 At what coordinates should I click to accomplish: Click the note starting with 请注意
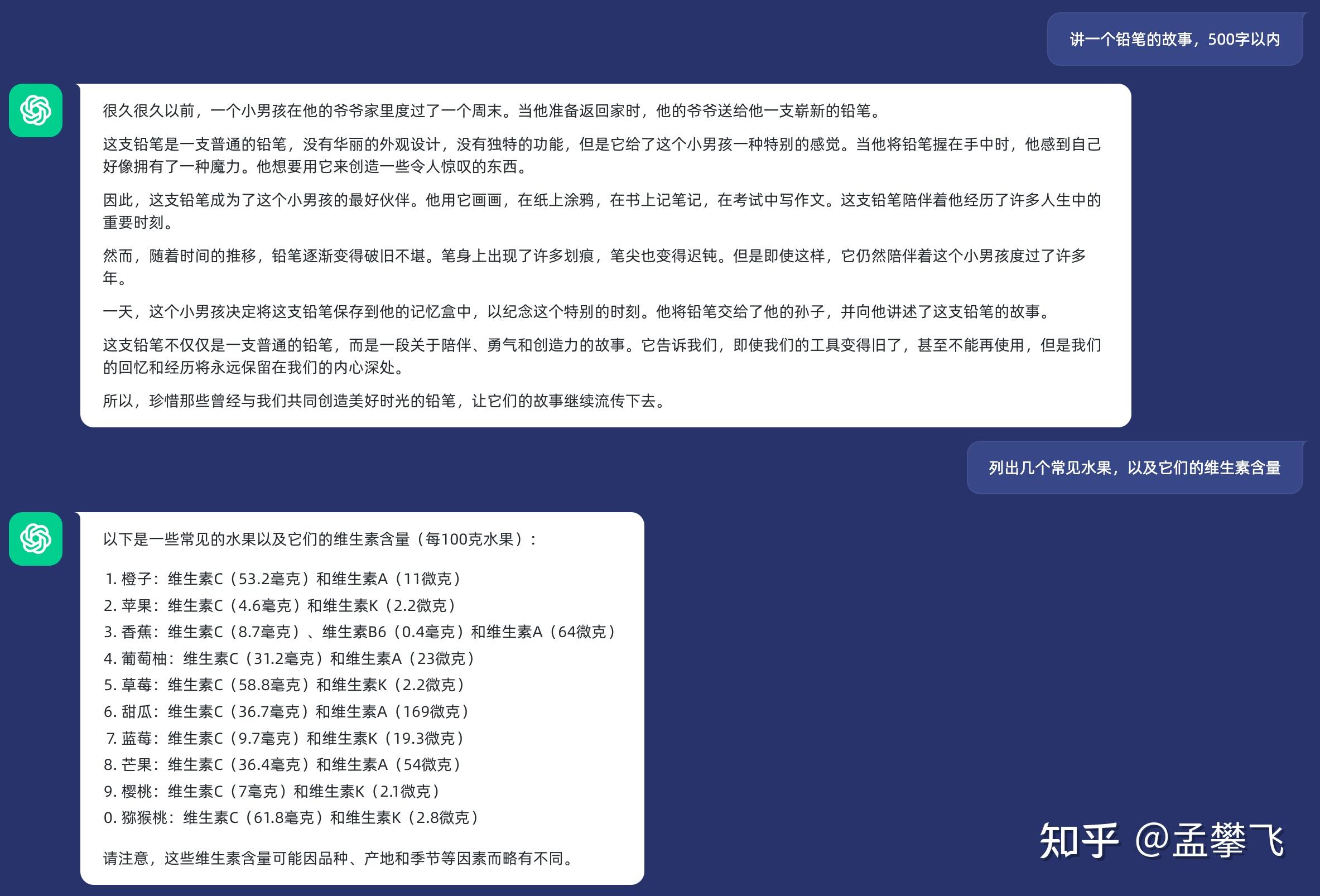click(340, 858)
